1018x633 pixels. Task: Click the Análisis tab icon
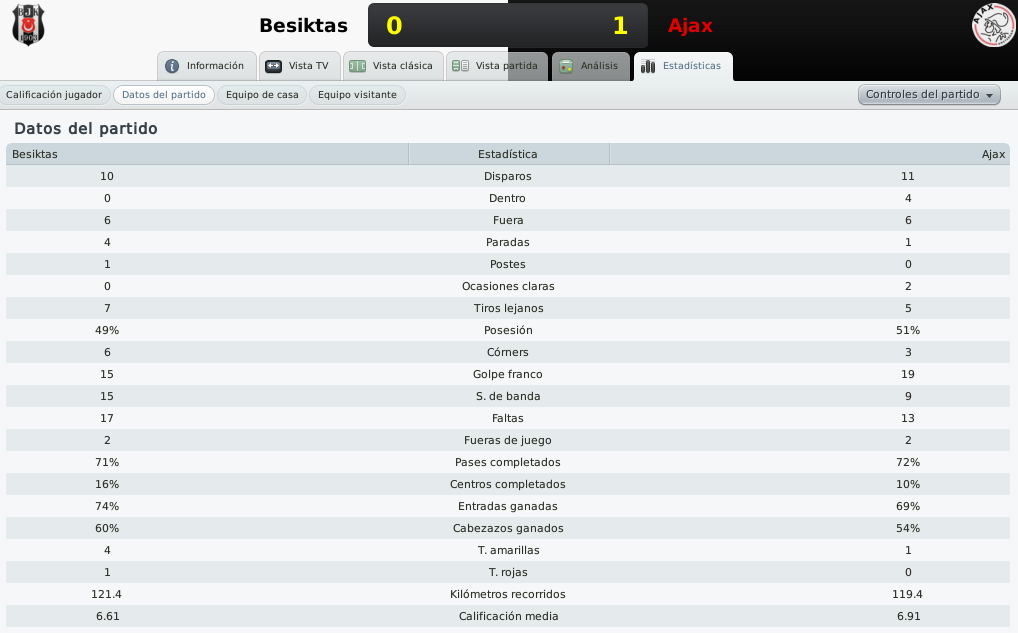(566, 66)
